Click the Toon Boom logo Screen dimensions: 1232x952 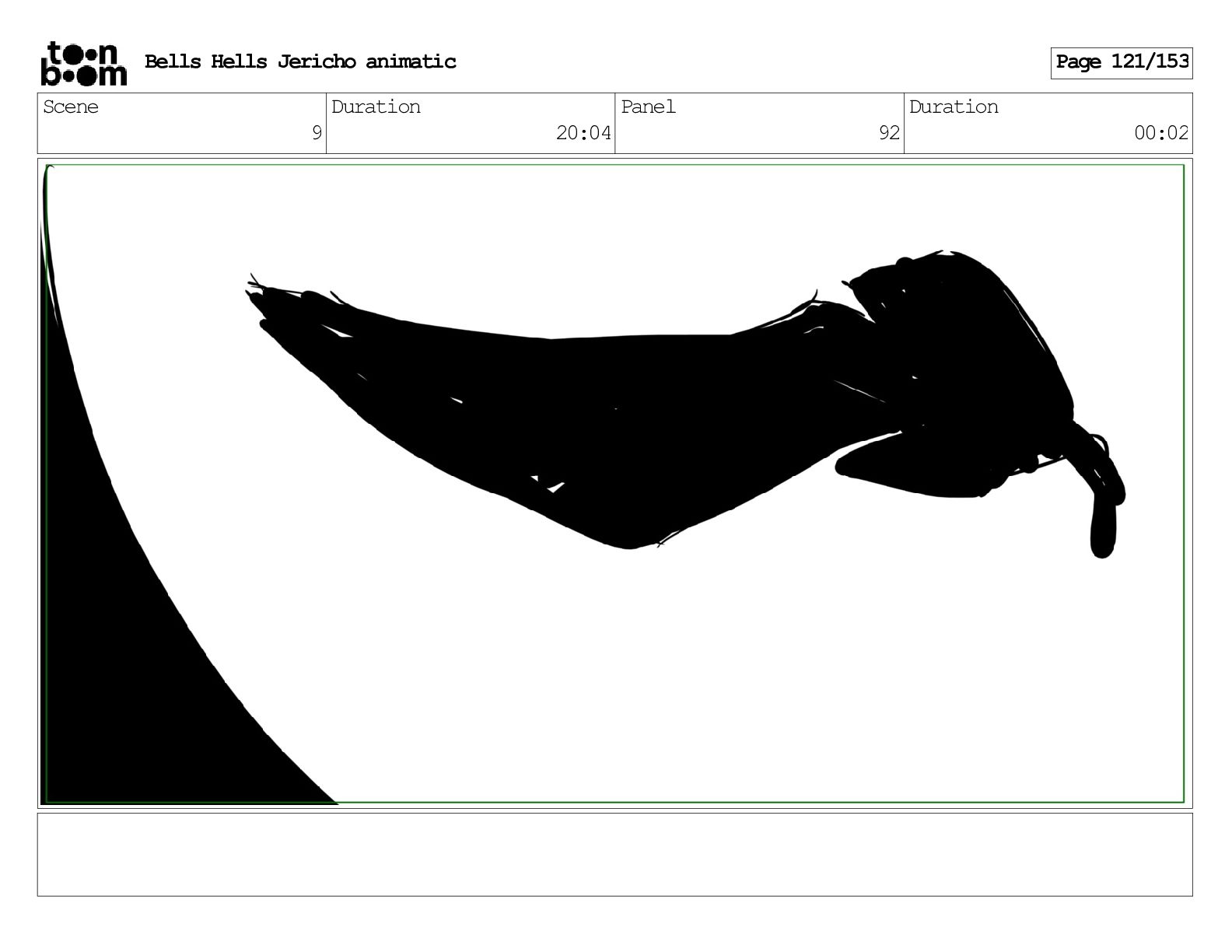[x=83, y=63]
